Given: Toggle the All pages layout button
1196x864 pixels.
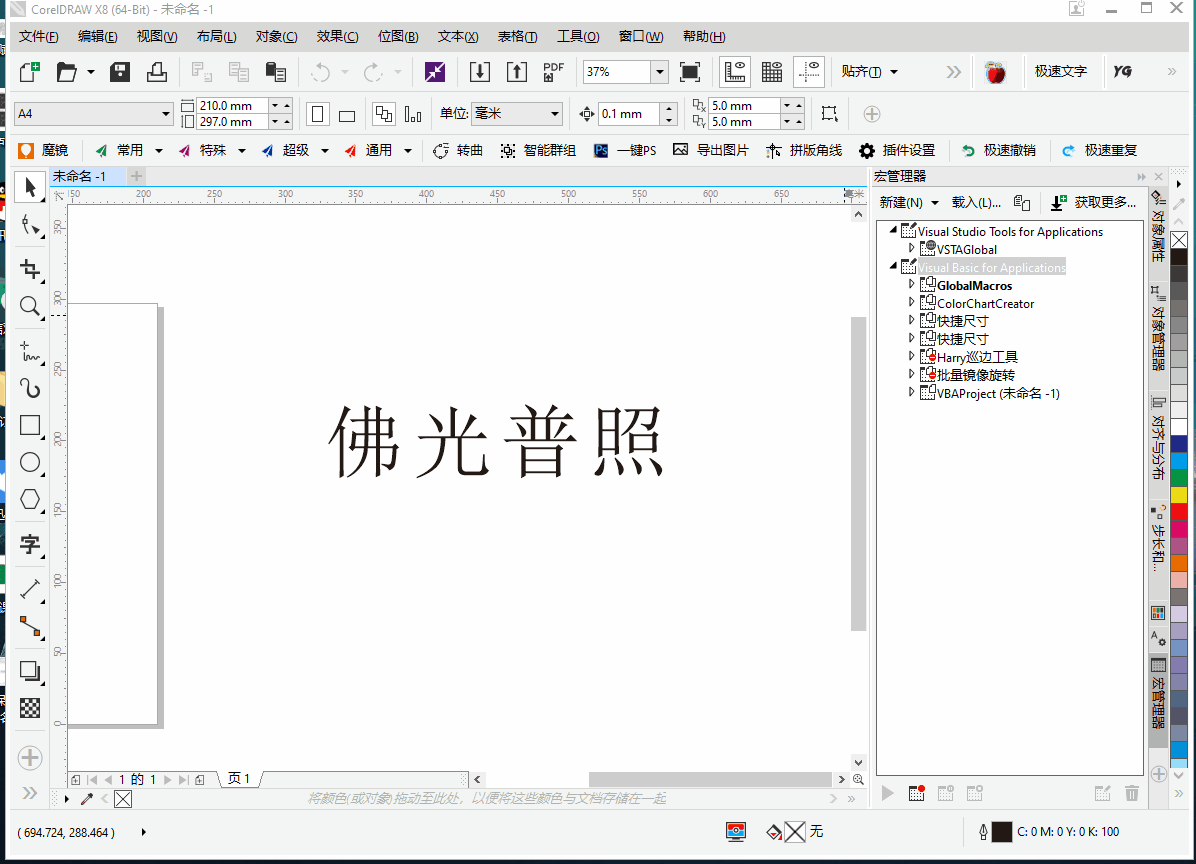Looking at the screenshot, I should [384, 114].
